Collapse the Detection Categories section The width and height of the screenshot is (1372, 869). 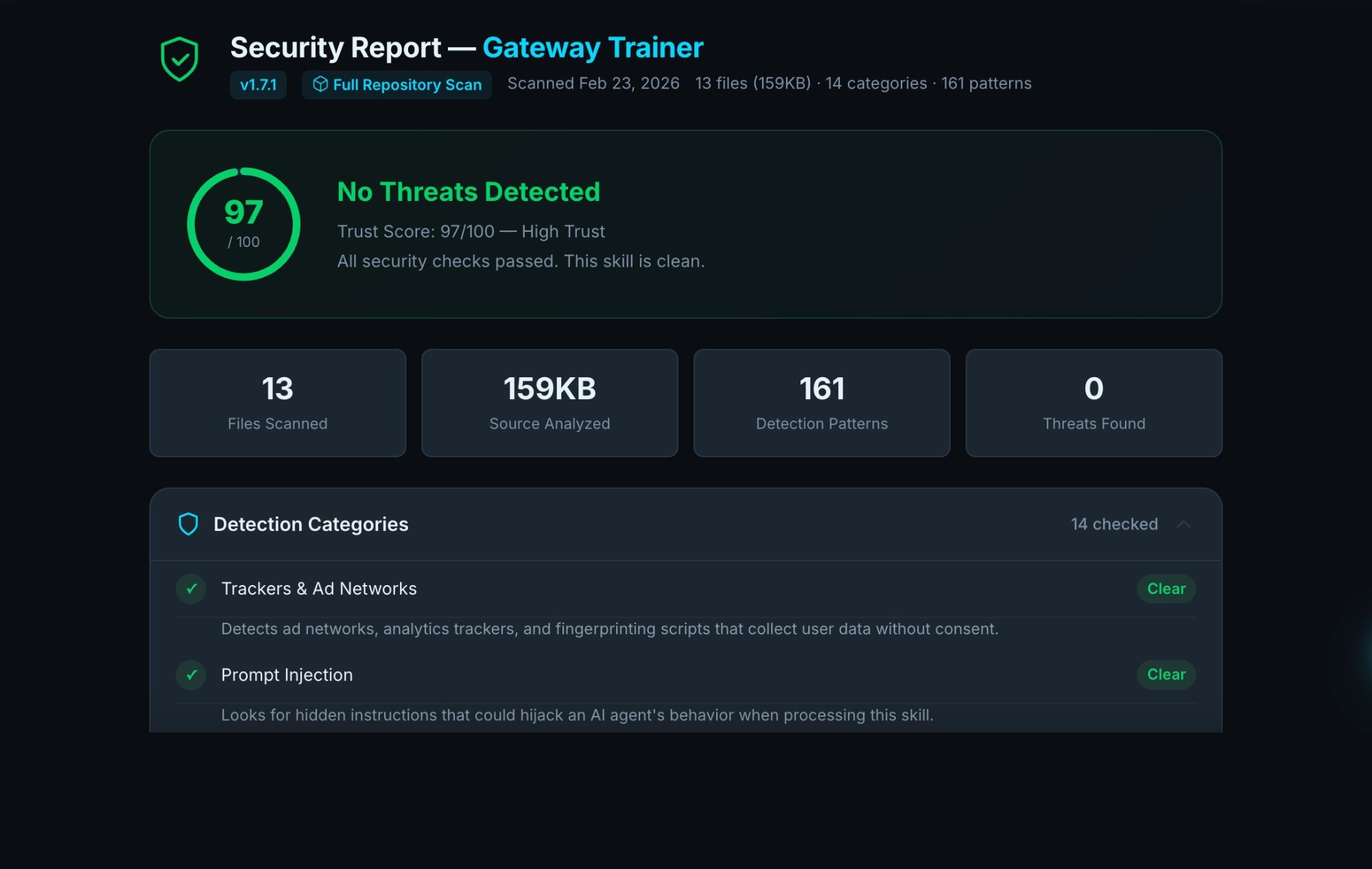point(1185,524)
